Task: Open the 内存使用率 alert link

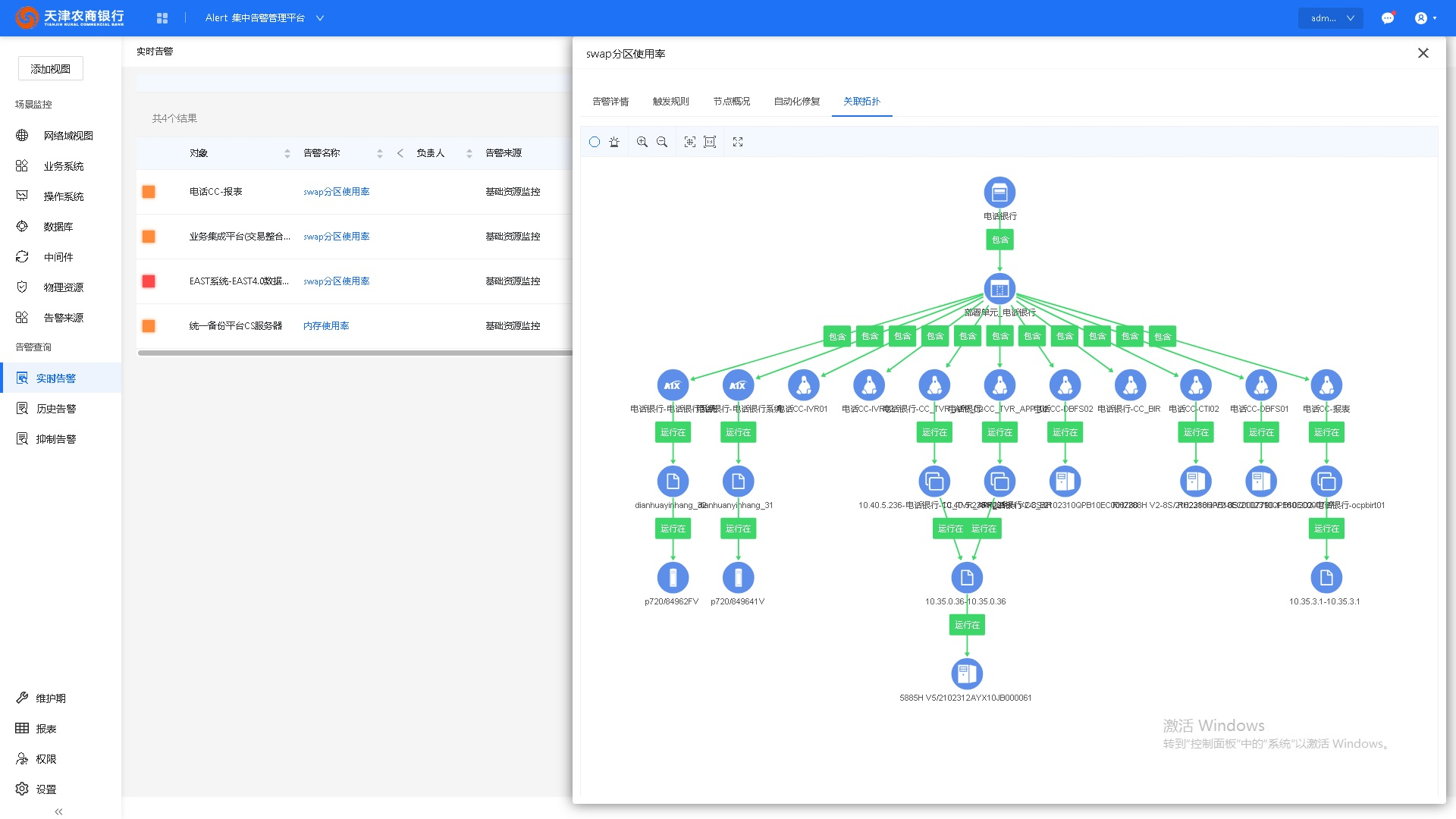Action: [326, 326]
